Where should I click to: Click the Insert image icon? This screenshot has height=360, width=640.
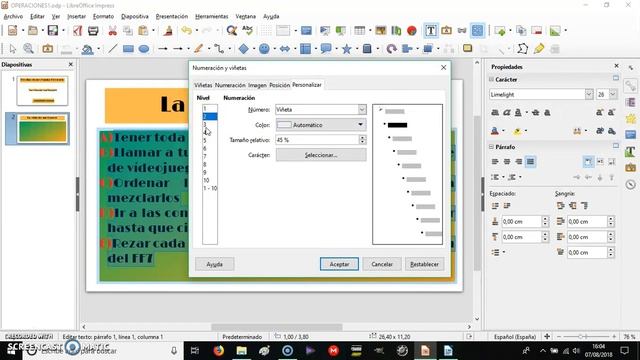tap(380, 31)
